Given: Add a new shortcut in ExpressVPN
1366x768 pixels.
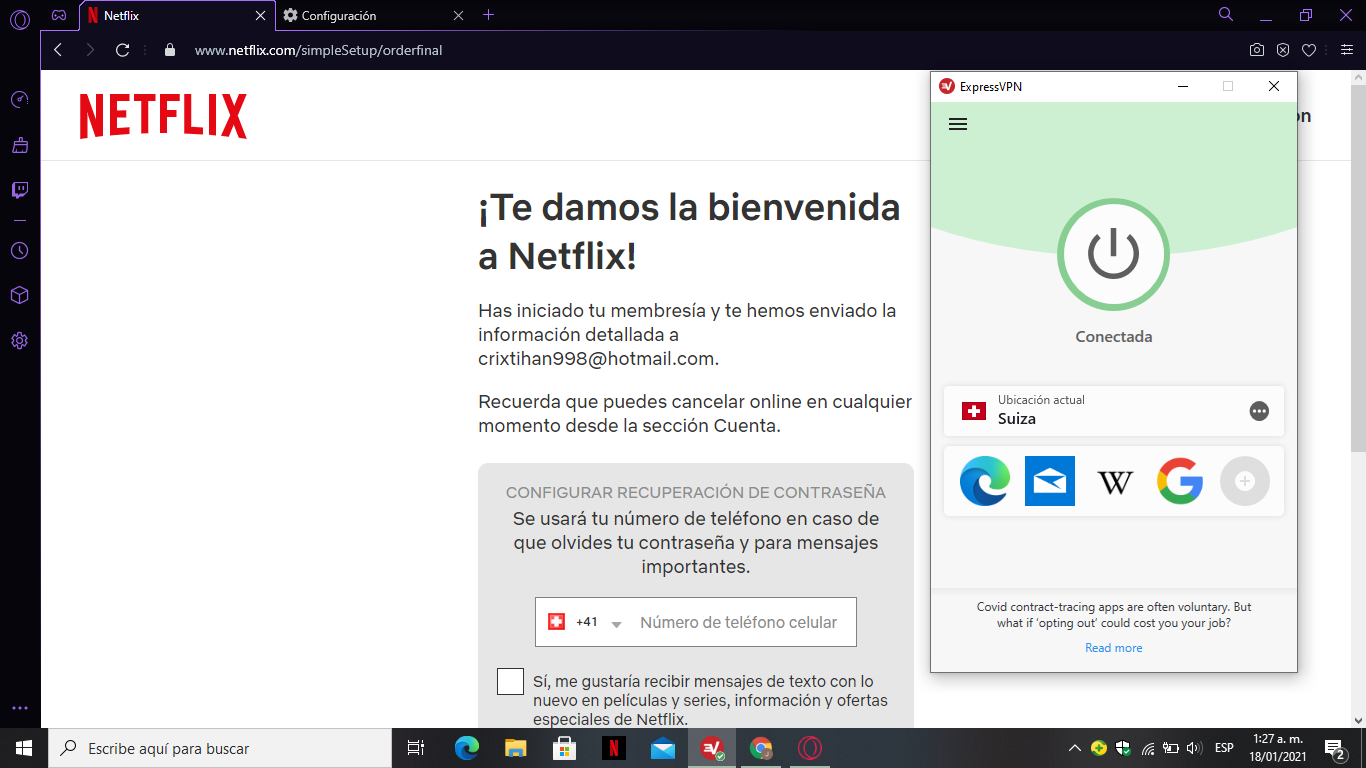Looking at the screenshot, I should click(1245, 481).
